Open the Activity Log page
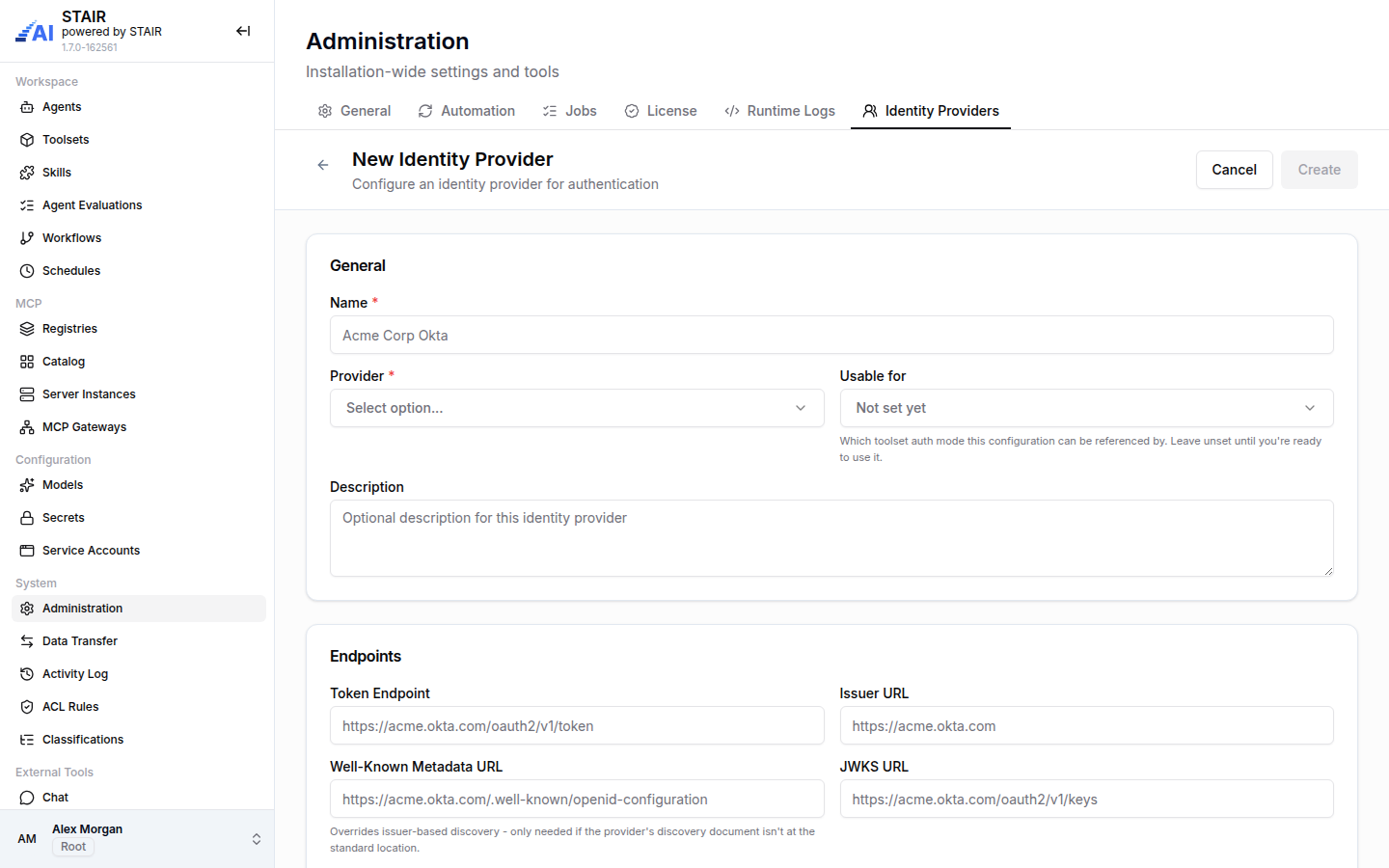This screenshot has width=1389, height=868. point(139,674)
